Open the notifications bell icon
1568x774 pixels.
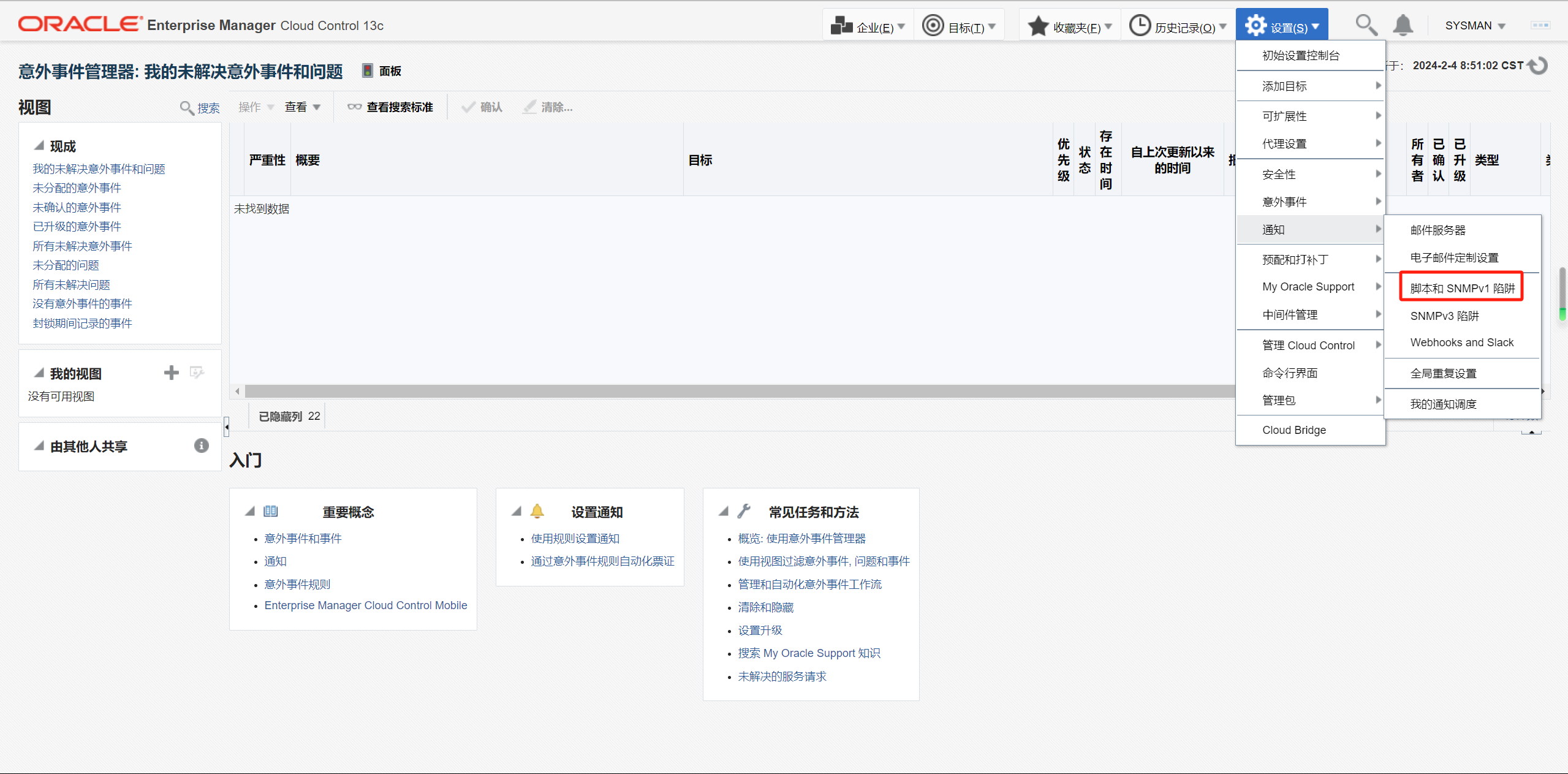coord(1403,25)
